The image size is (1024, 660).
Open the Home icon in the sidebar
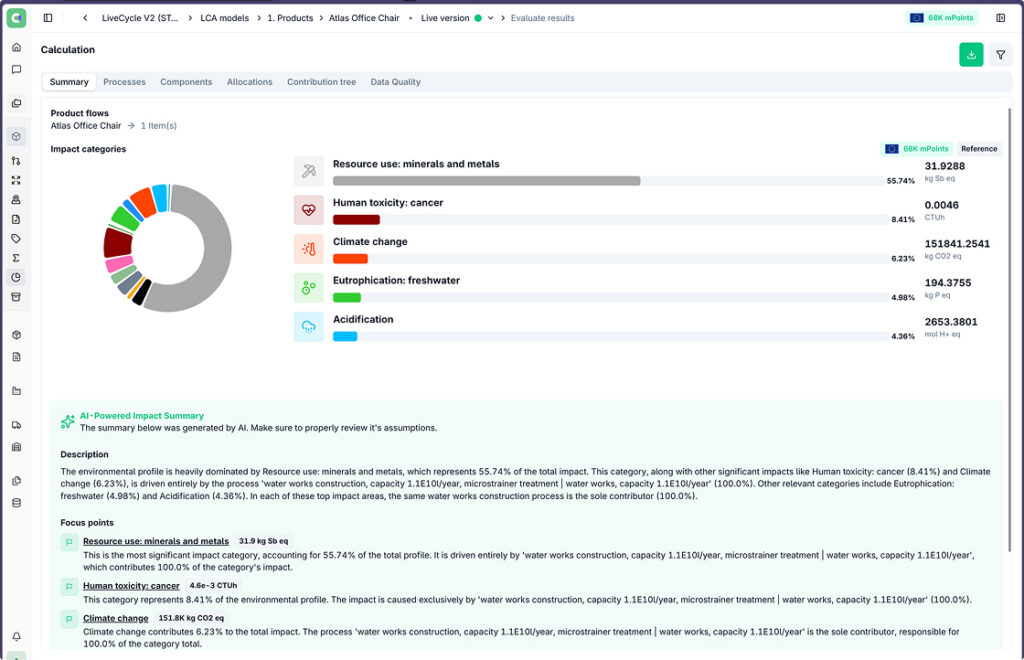pyautogui.click(x=16, y=48)
